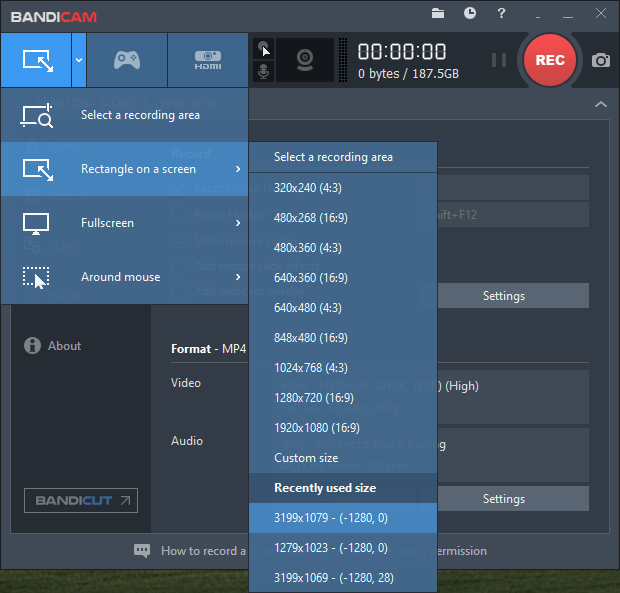The image size is (620, 593).
Task: Pick recent size 3199x1069 - (-1280, 28)
Action: click(x=343, y=578)
